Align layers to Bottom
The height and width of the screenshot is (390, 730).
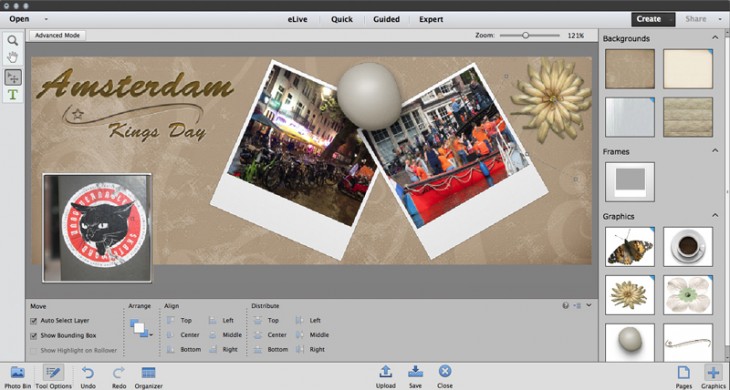point(184,349)
